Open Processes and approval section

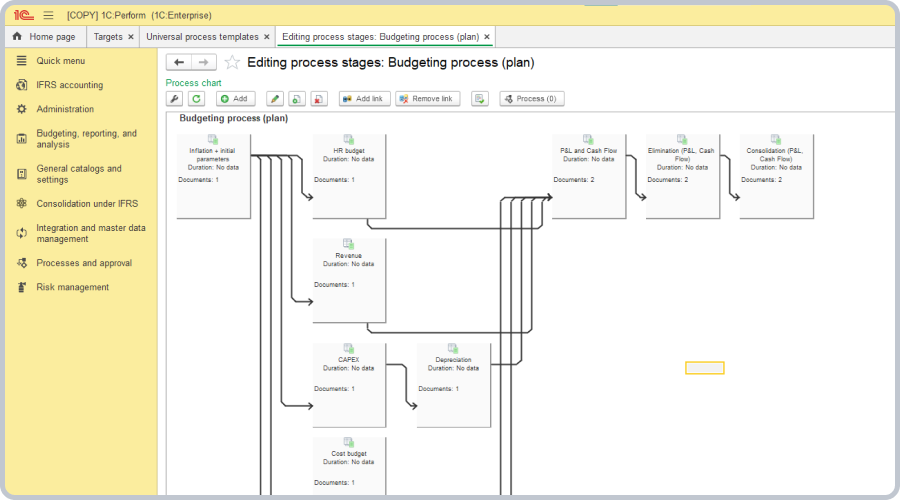(x=83, y=263)
